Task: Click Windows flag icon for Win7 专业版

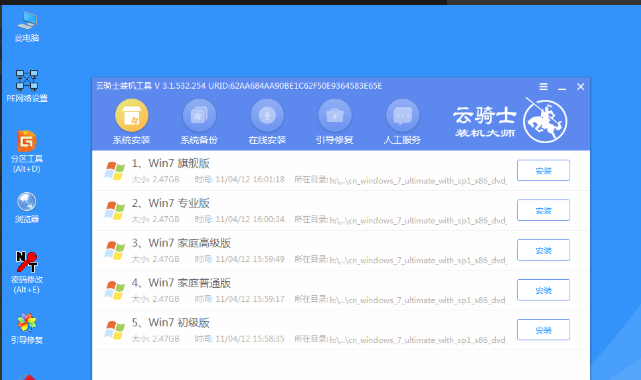Action: [x=114, y=210]
